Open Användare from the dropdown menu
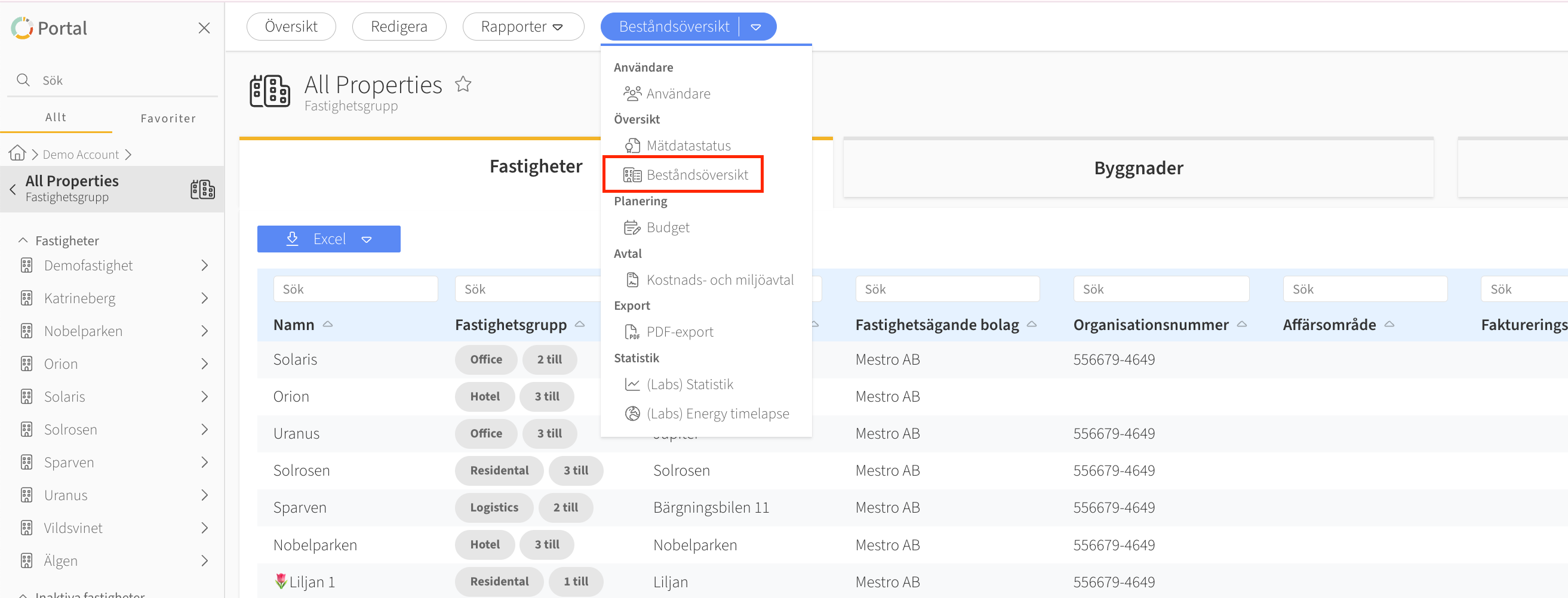 [678, 94]
